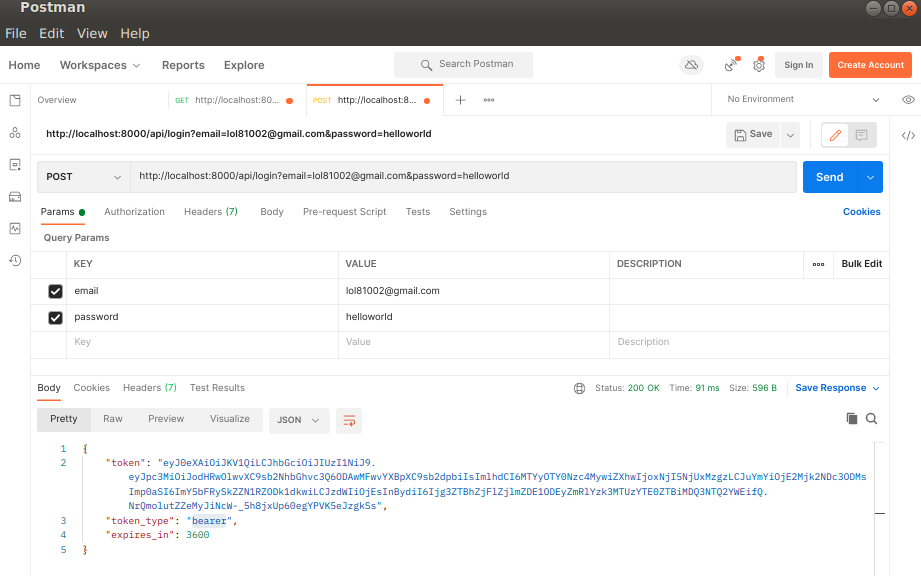This screenshot has width=921, height=576.
Task: Open Postman Settings via the gear icon
Action: tap(758, 64)
